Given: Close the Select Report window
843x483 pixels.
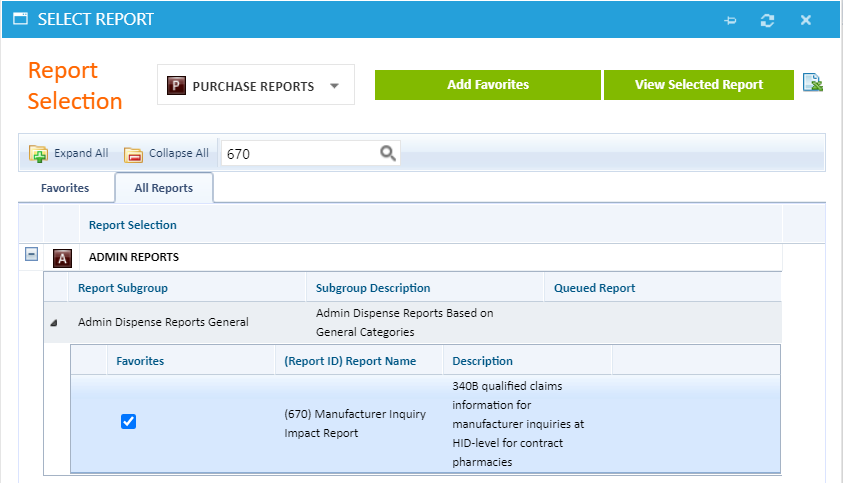Looking at the screenshot, I should pos(805,20).
